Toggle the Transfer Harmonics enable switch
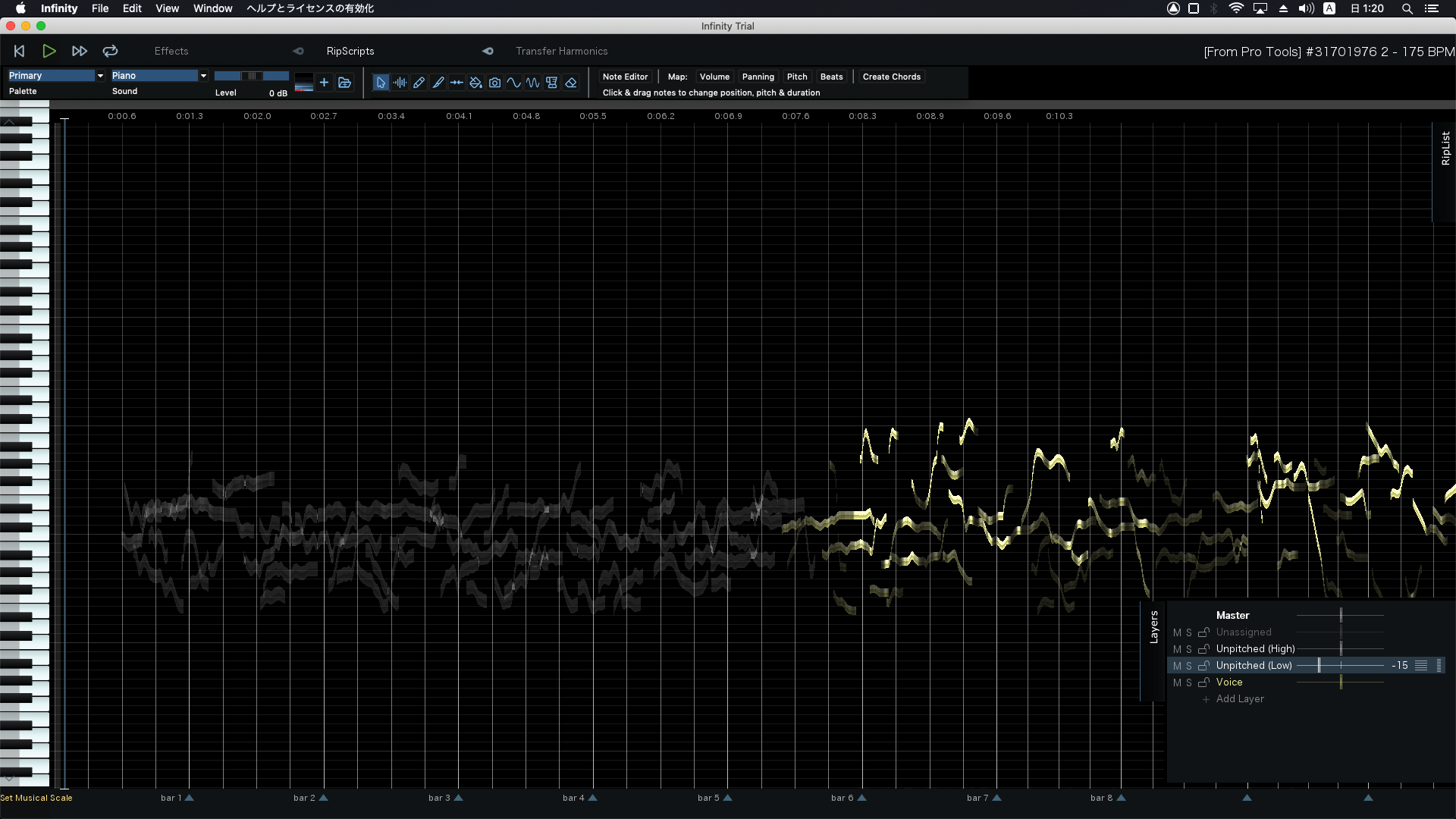1456x819 pixels. [x=488, y=51]
